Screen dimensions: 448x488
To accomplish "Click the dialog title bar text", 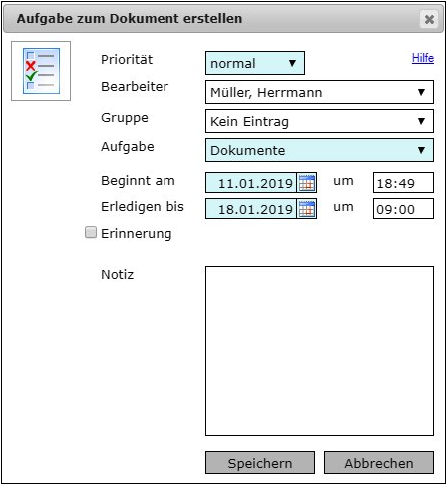I will click(x=129, y=19).
